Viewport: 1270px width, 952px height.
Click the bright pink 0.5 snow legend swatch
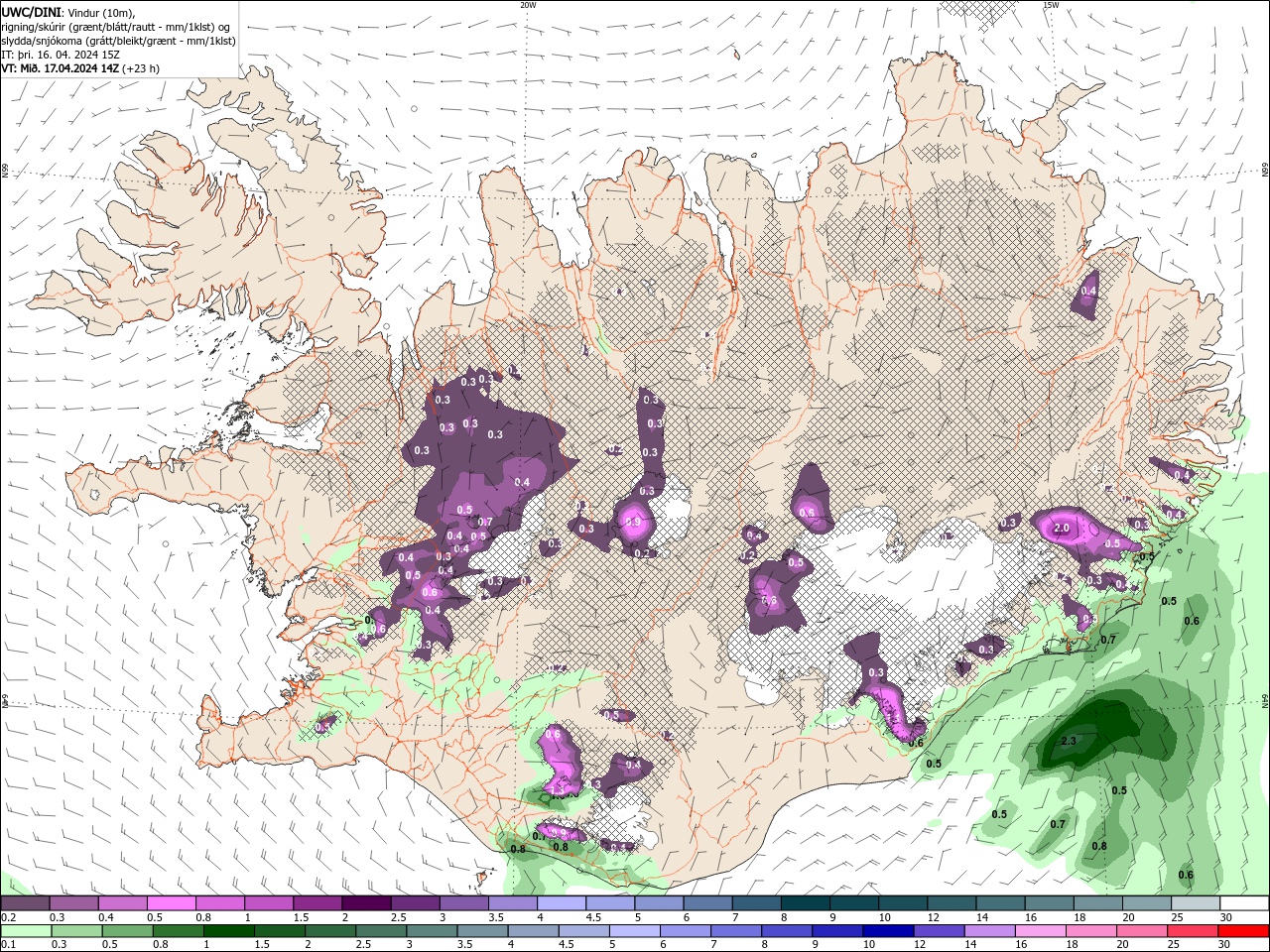[x=172, y=903]
